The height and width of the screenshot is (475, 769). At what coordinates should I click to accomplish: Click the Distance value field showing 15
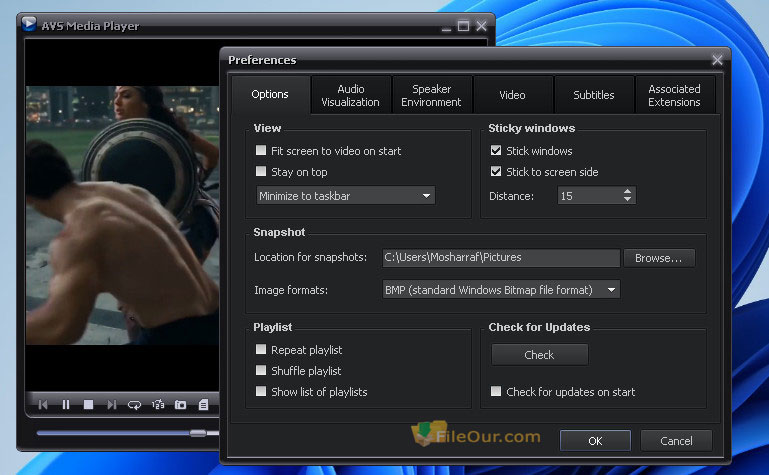[x=590, y=196]
